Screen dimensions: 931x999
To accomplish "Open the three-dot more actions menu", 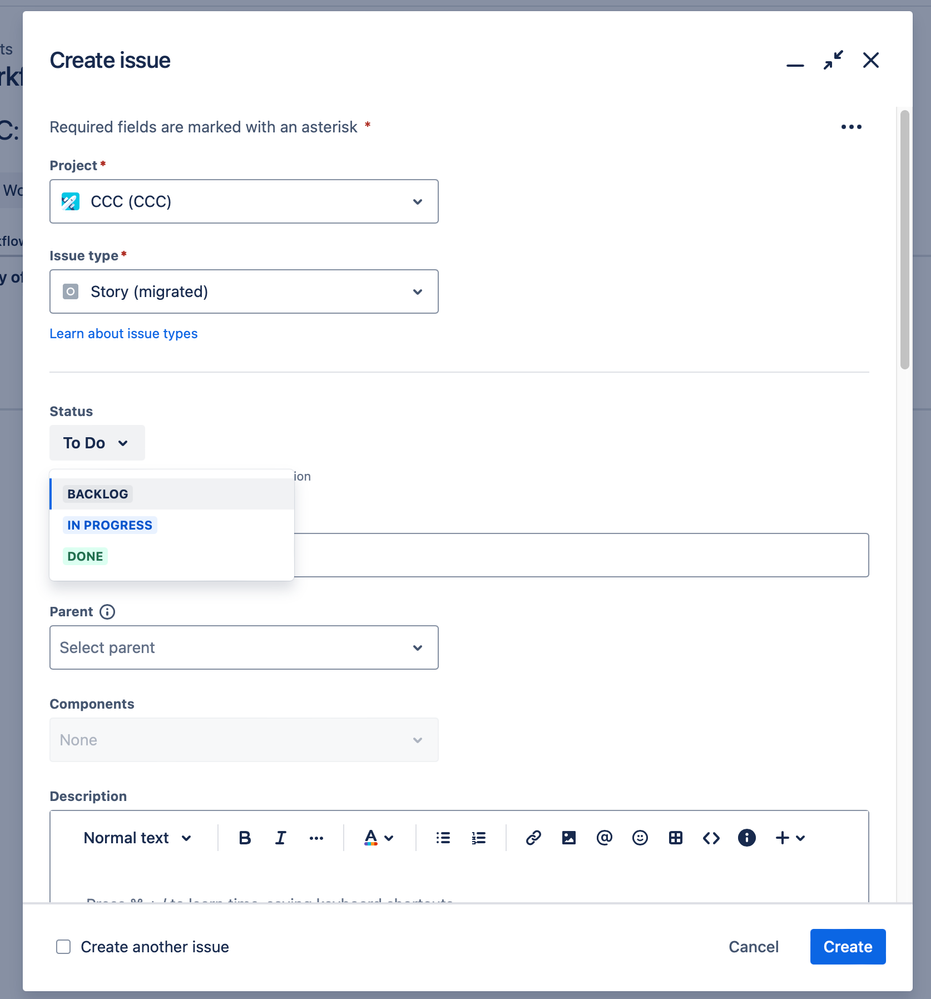I will (x=851, y=127).
